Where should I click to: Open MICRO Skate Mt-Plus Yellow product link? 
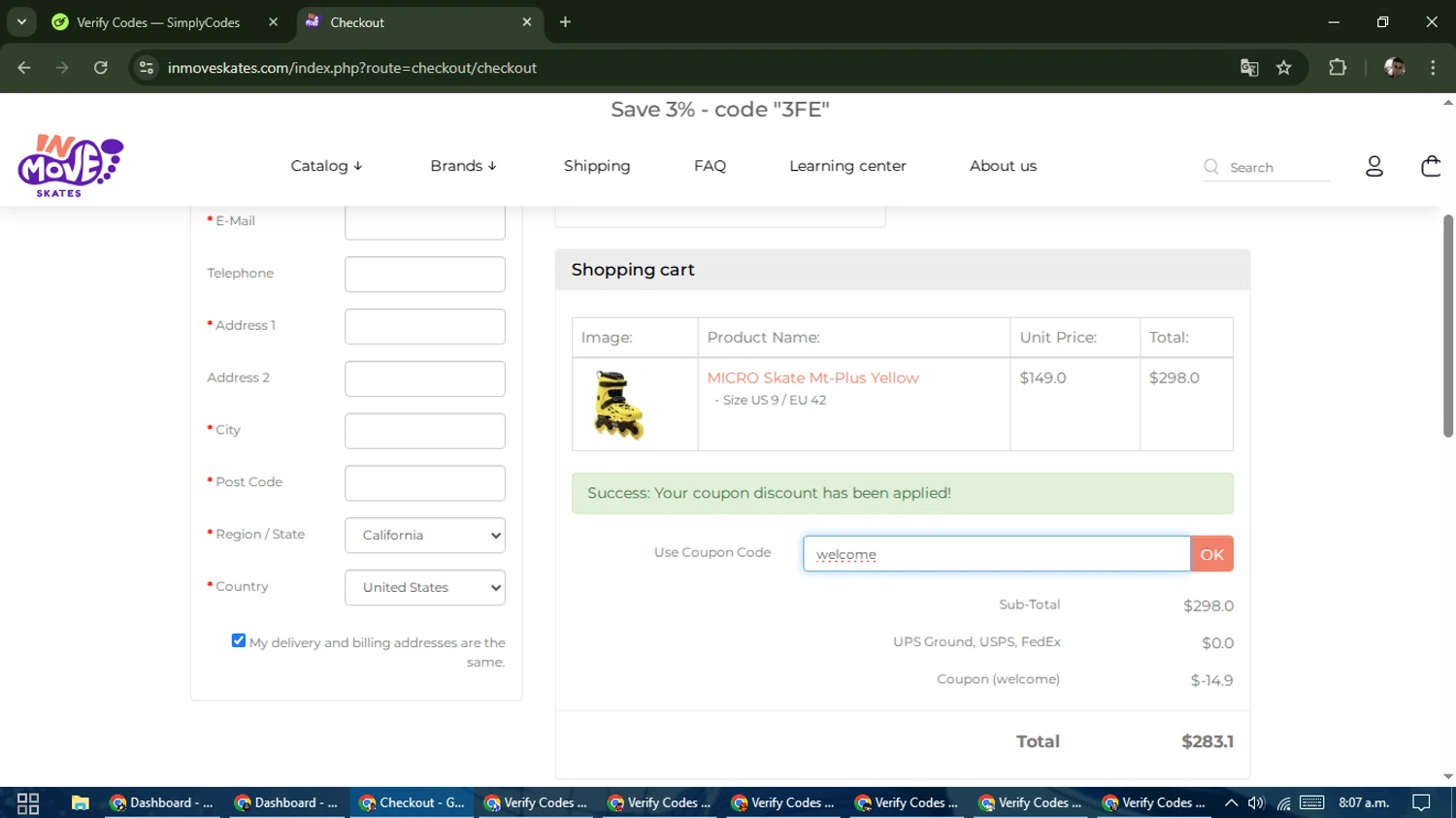tap(812, 378)
